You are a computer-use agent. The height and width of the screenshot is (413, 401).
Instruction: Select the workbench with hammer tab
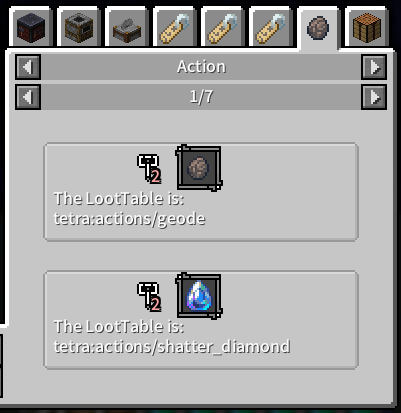[127, 27]
